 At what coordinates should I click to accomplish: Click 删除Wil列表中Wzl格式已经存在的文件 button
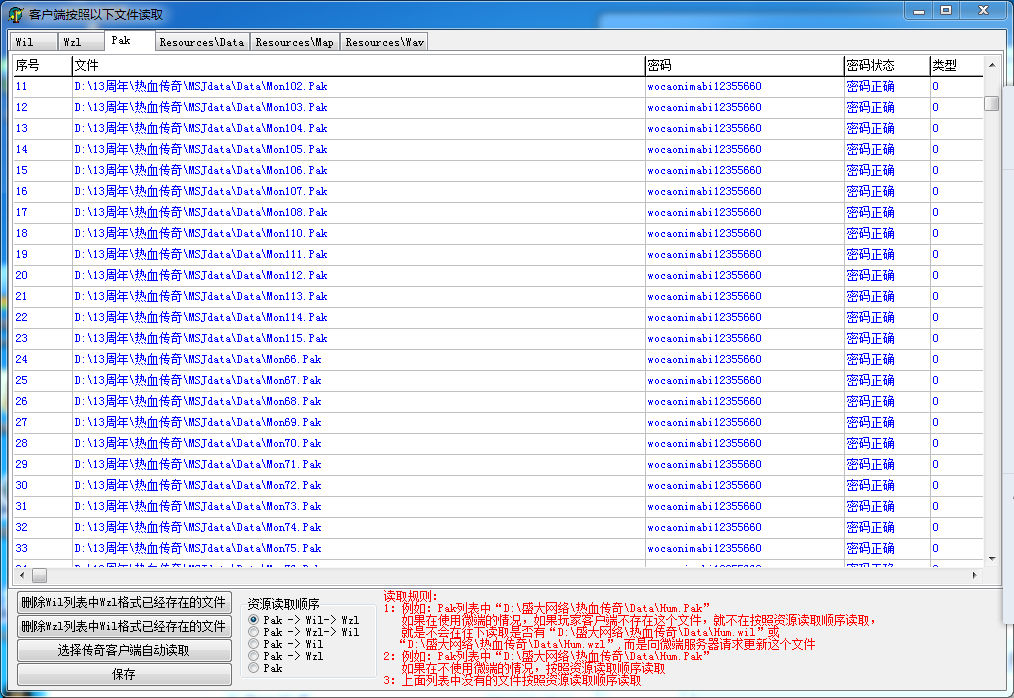coord(124,602)
